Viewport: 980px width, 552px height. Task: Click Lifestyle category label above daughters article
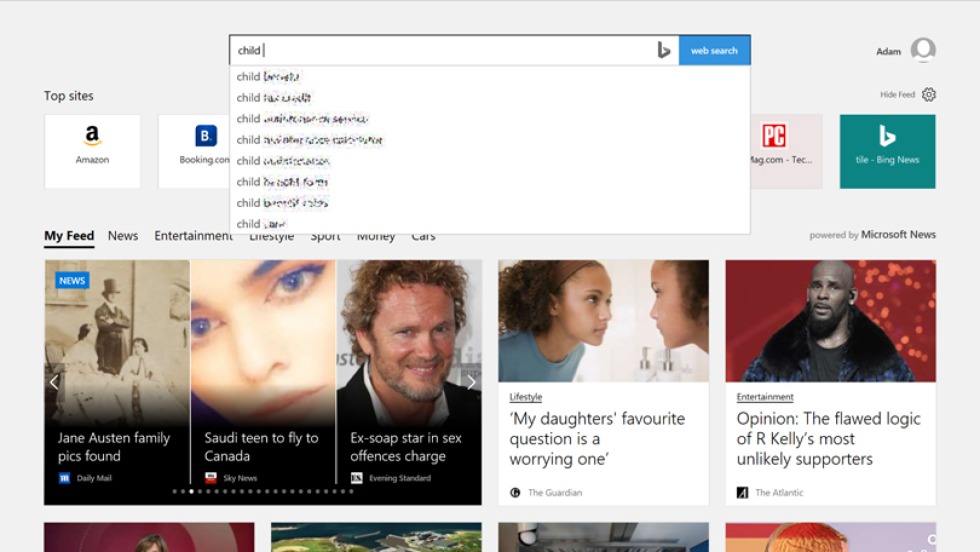point(525,397)
